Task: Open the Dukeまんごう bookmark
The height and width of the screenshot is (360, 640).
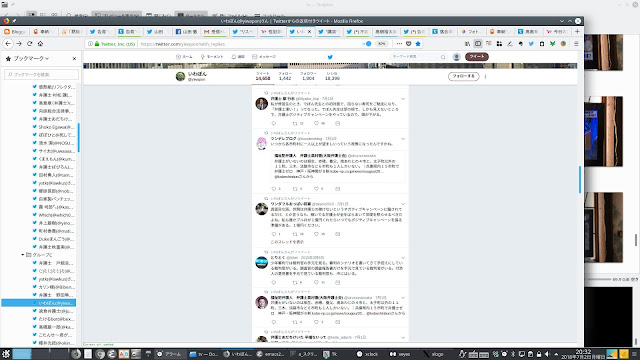Action: [53, 239]
